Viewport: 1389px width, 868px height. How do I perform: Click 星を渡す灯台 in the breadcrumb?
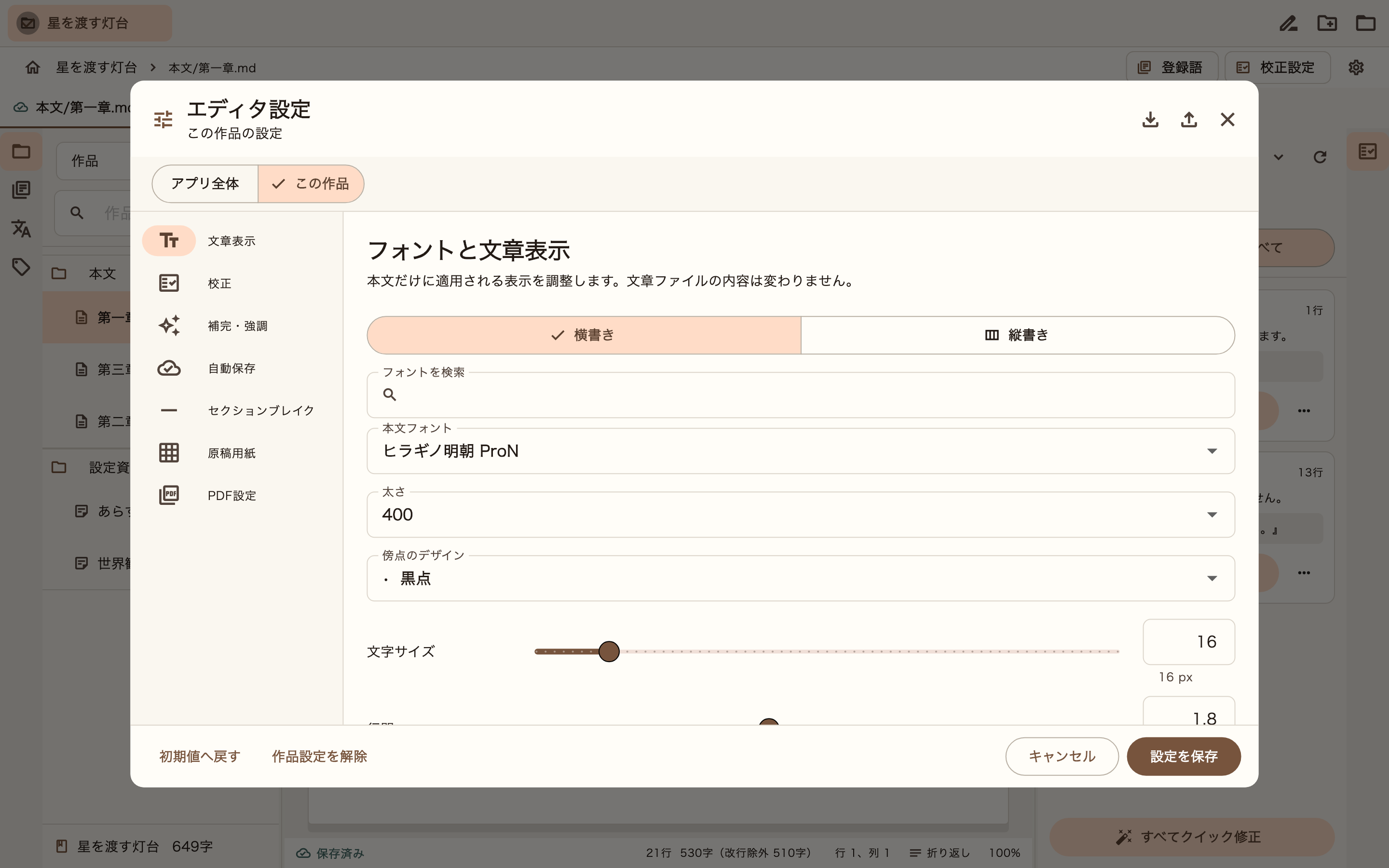pos(96,67)
